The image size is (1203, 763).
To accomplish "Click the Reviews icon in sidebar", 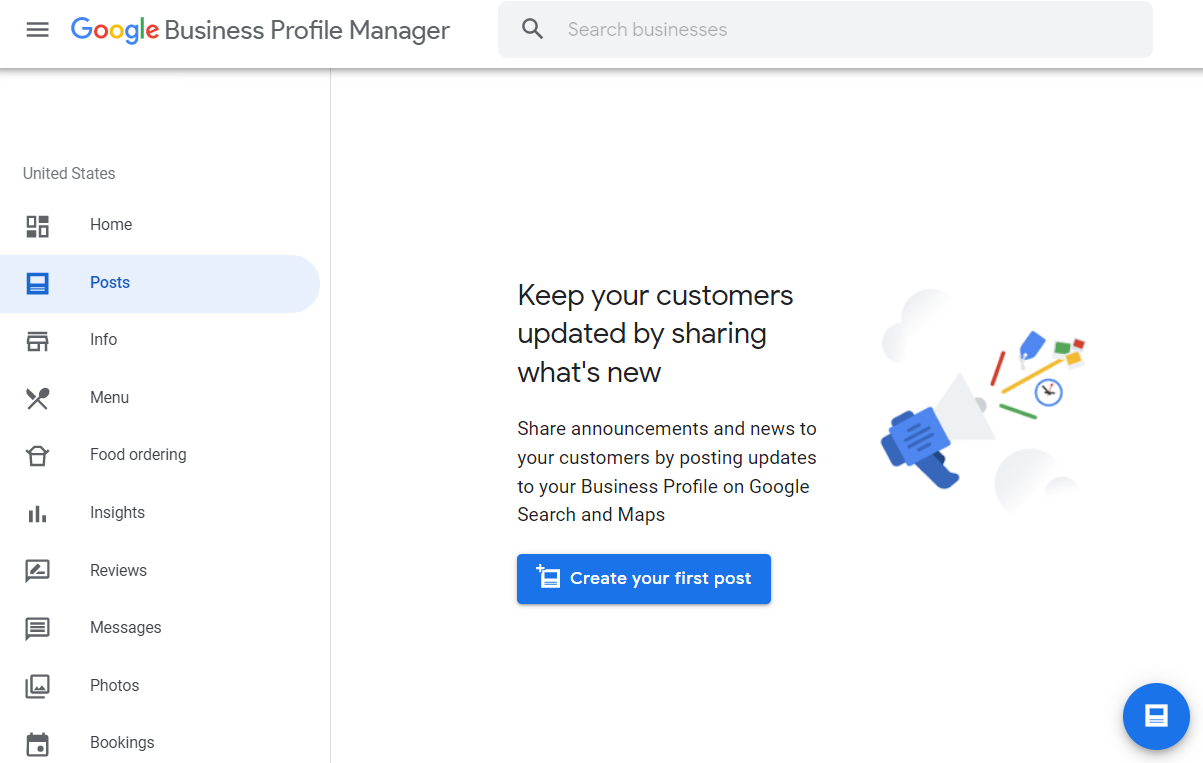I will coord(37,571).
